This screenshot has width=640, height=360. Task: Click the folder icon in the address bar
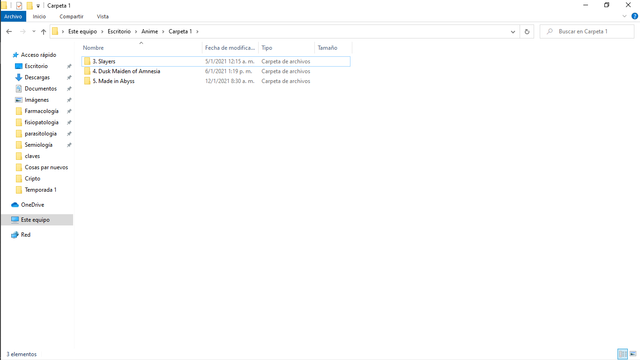(x=55, y=31)
